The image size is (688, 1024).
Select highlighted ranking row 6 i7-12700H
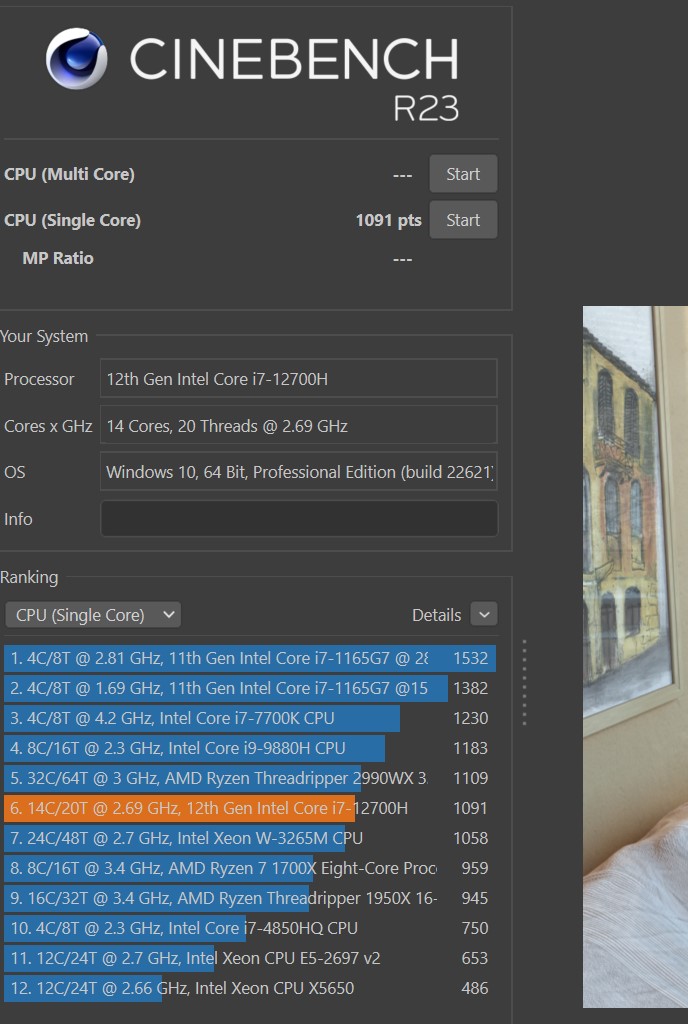(250, 808)
